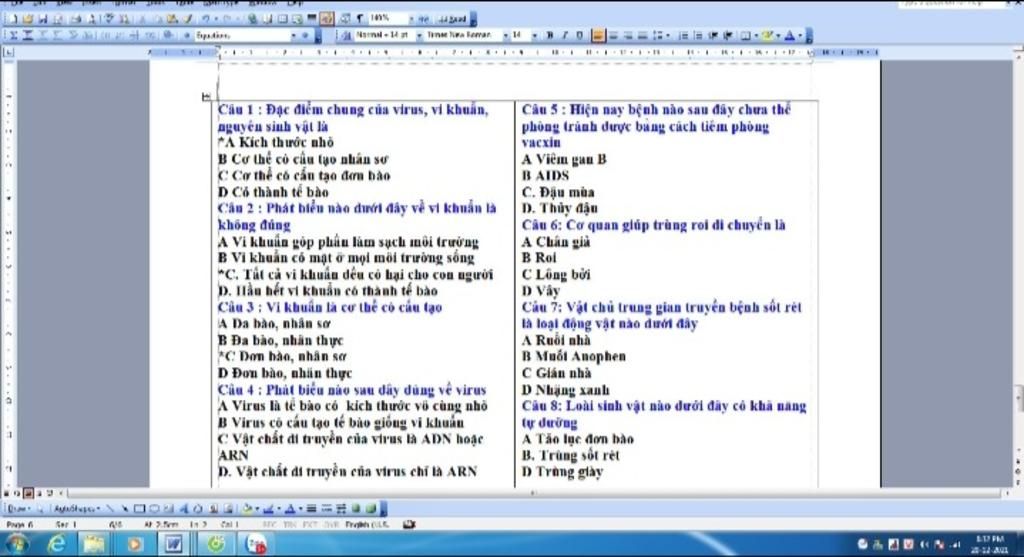Run the Spelling and Grammar check icon
Screen dimensions: 1024x557
[x=109, y=19]
